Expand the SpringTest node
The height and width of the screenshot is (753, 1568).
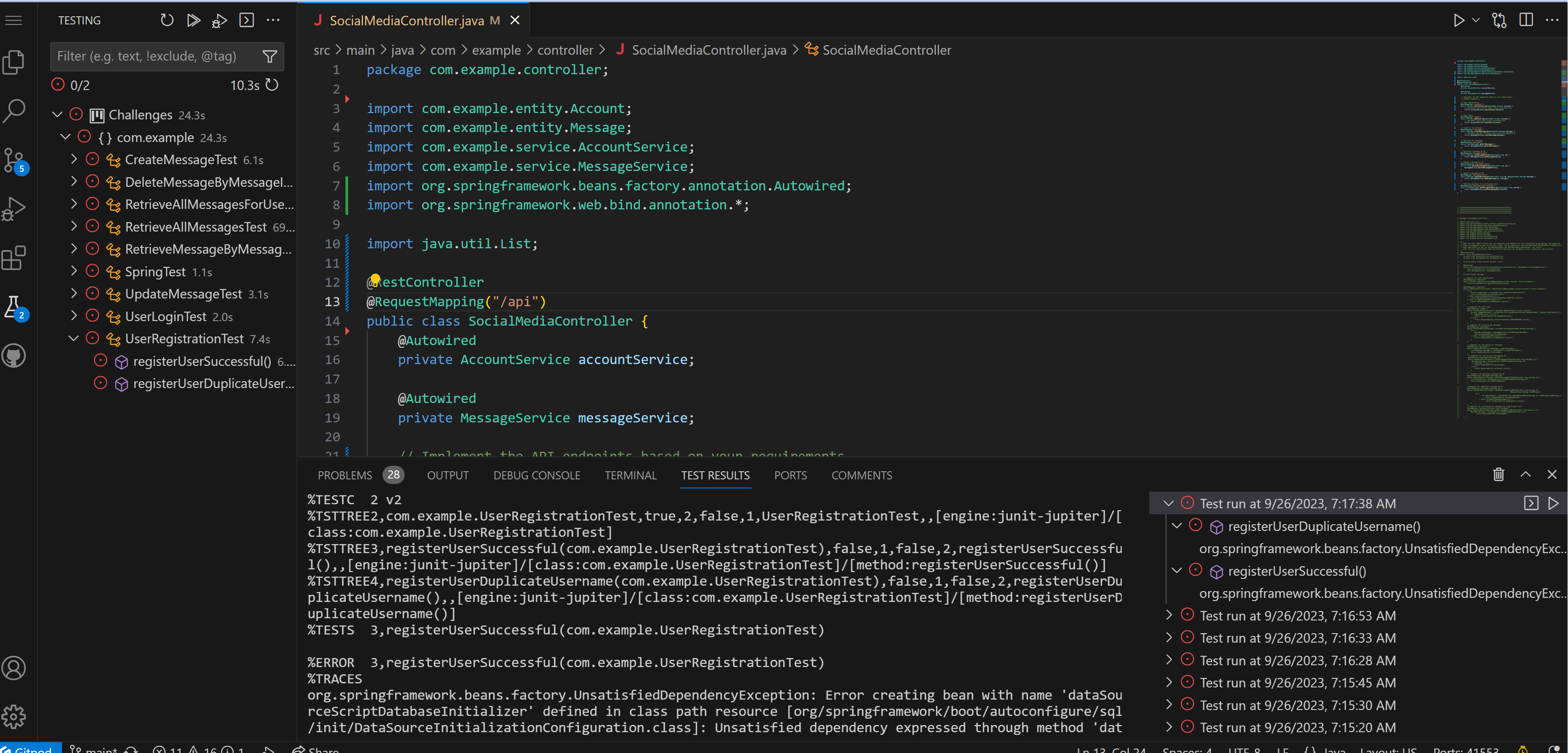[x=74, y=271]
